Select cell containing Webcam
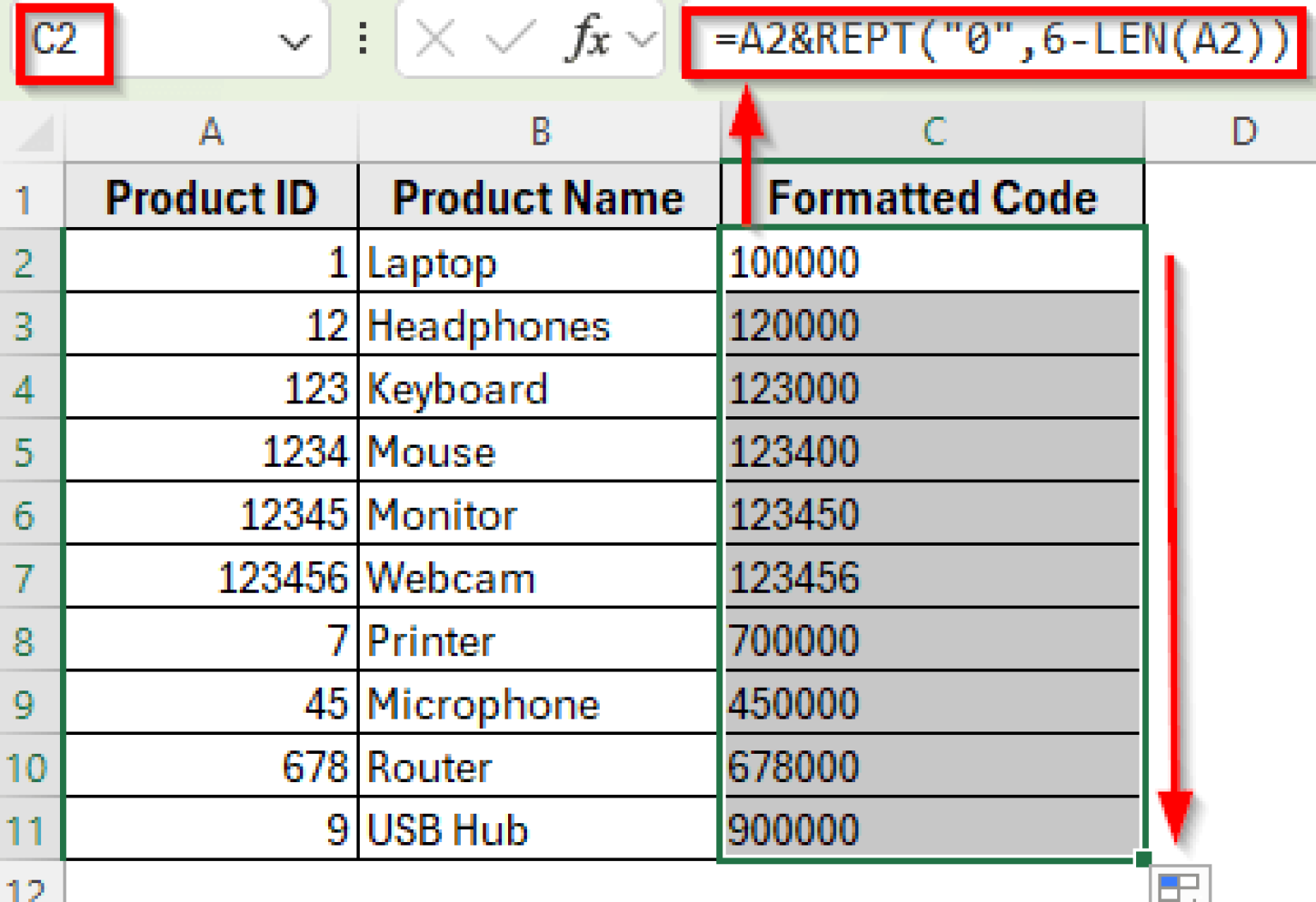 click(x=538, y=576)
